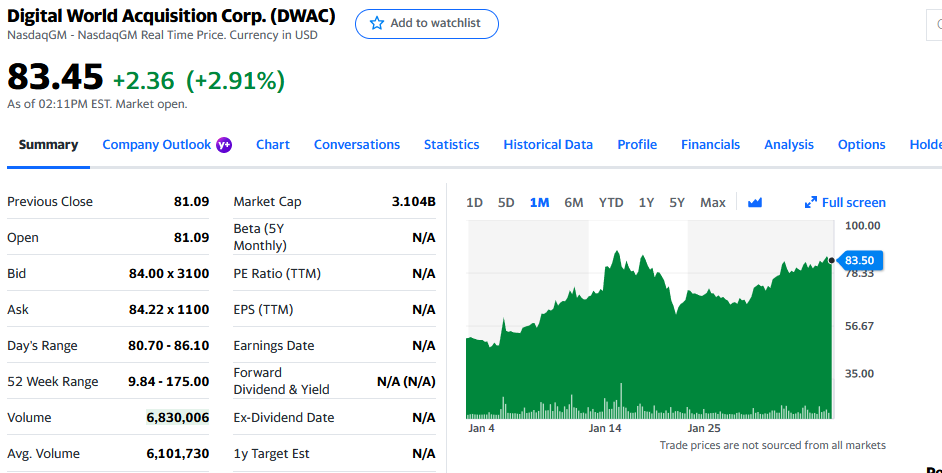Click the Bid value 84.00 x 3100
Image resolution: width=942 pixels, height=473 pixels.
tap(169, 273)
